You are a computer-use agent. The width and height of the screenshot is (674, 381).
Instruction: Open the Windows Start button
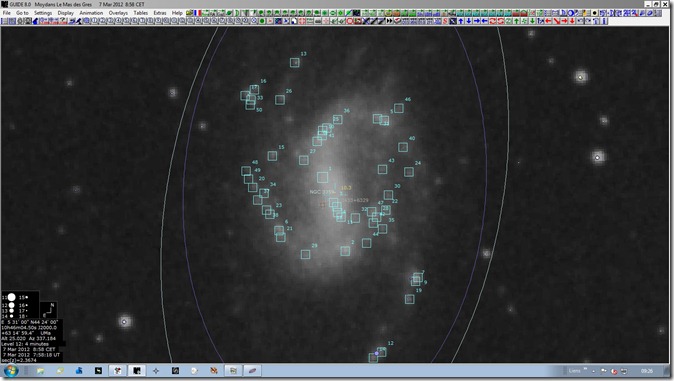tap(11, 371)
